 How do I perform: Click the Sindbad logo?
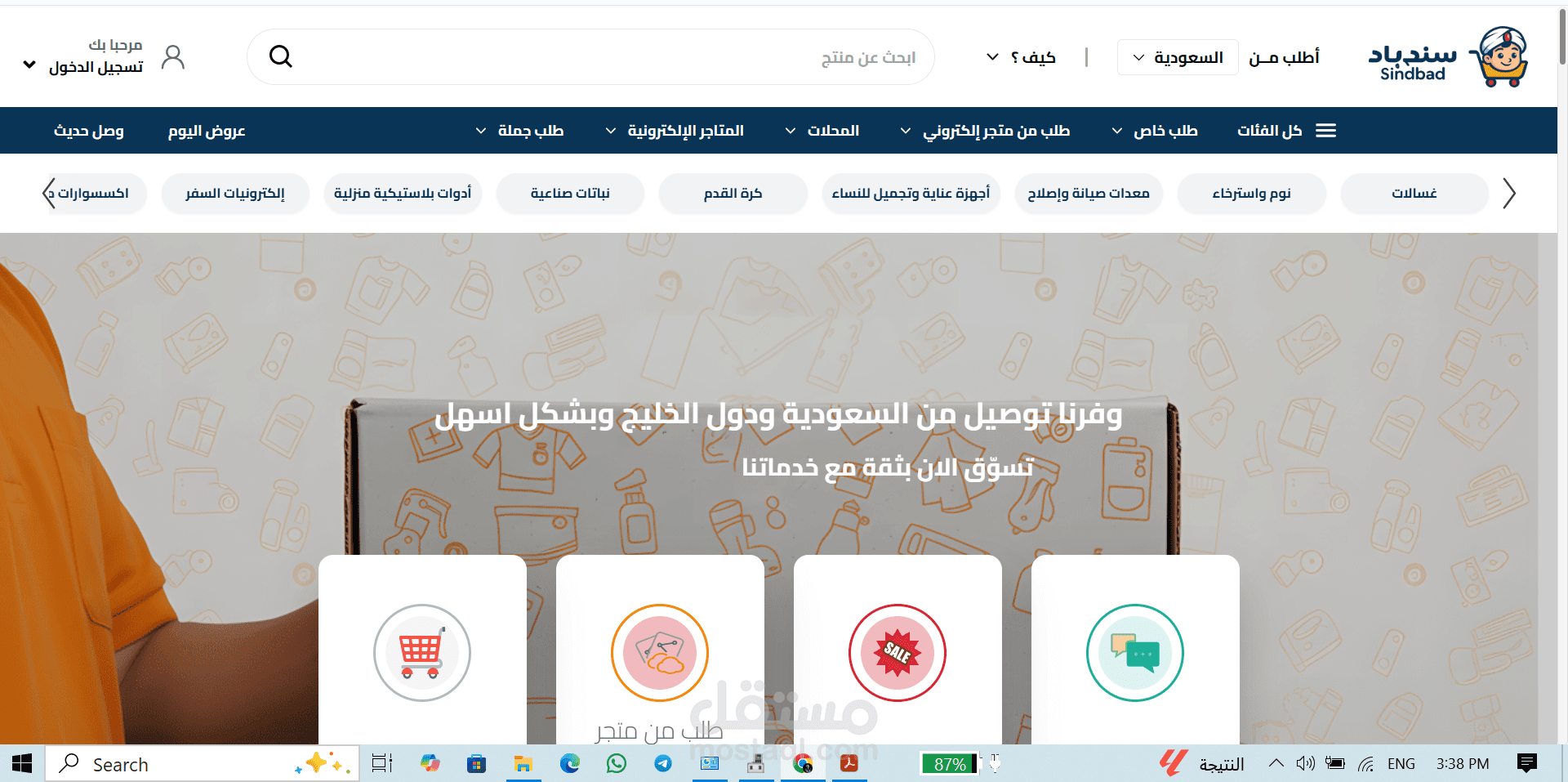[x=1448, y=56]
